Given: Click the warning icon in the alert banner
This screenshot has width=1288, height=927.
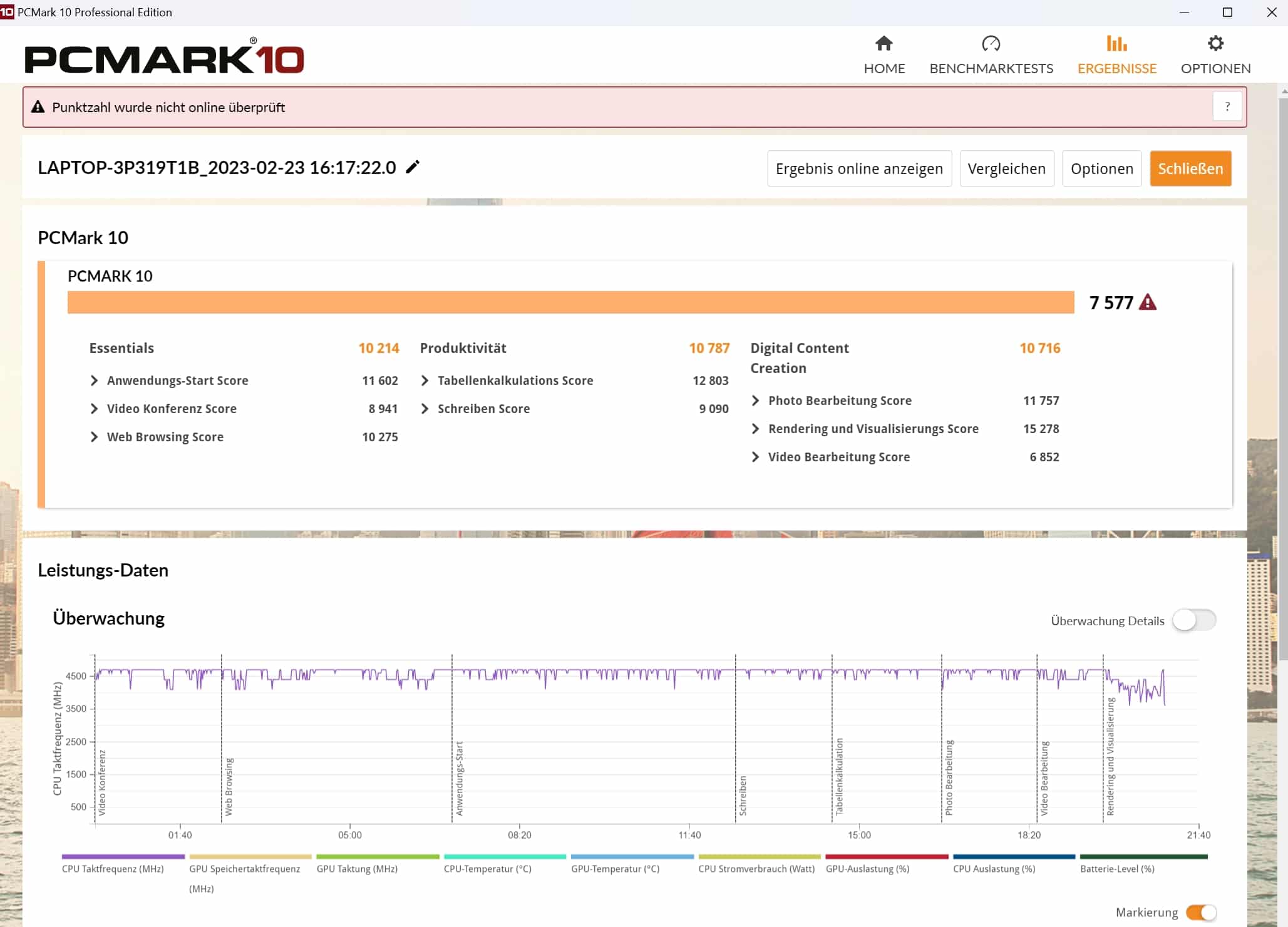Looking at the screenshot, I should (38, 107).
